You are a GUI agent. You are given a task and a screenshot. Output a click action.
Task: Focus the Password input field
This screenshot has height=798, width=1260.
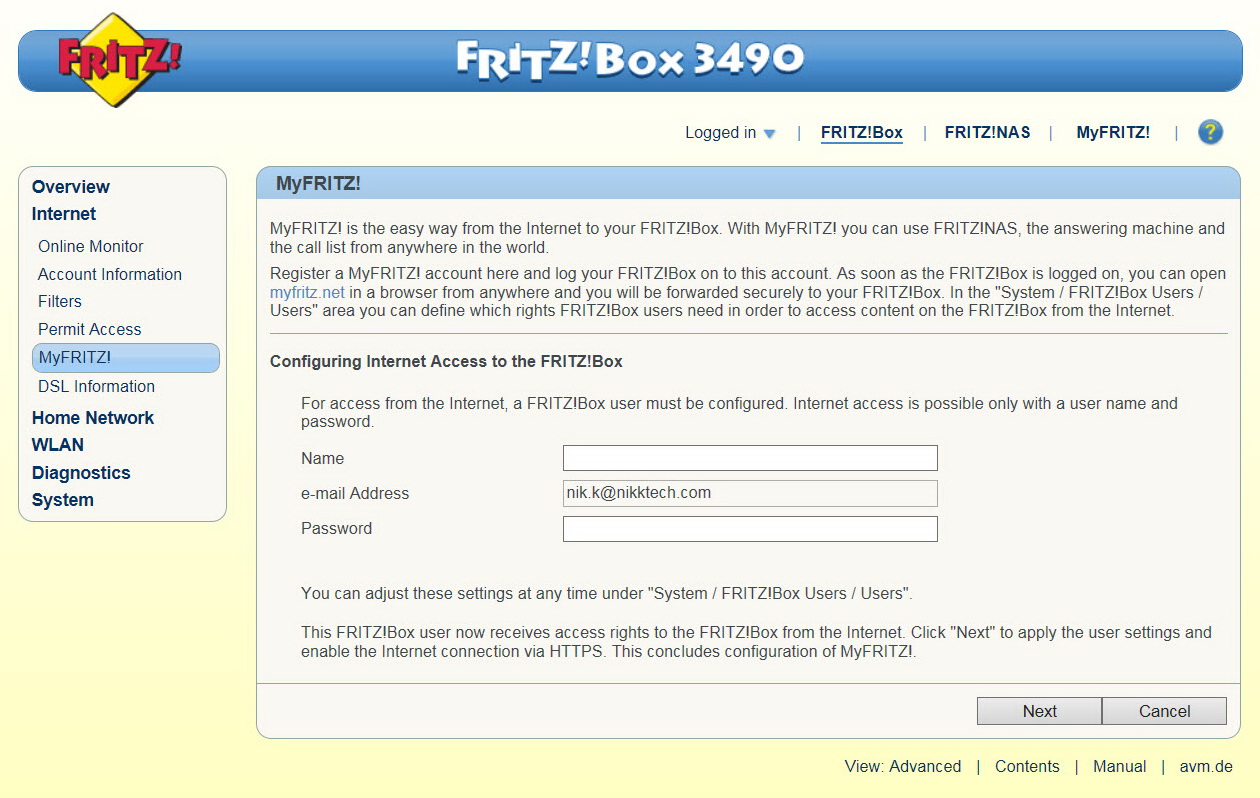pos(750,529)
